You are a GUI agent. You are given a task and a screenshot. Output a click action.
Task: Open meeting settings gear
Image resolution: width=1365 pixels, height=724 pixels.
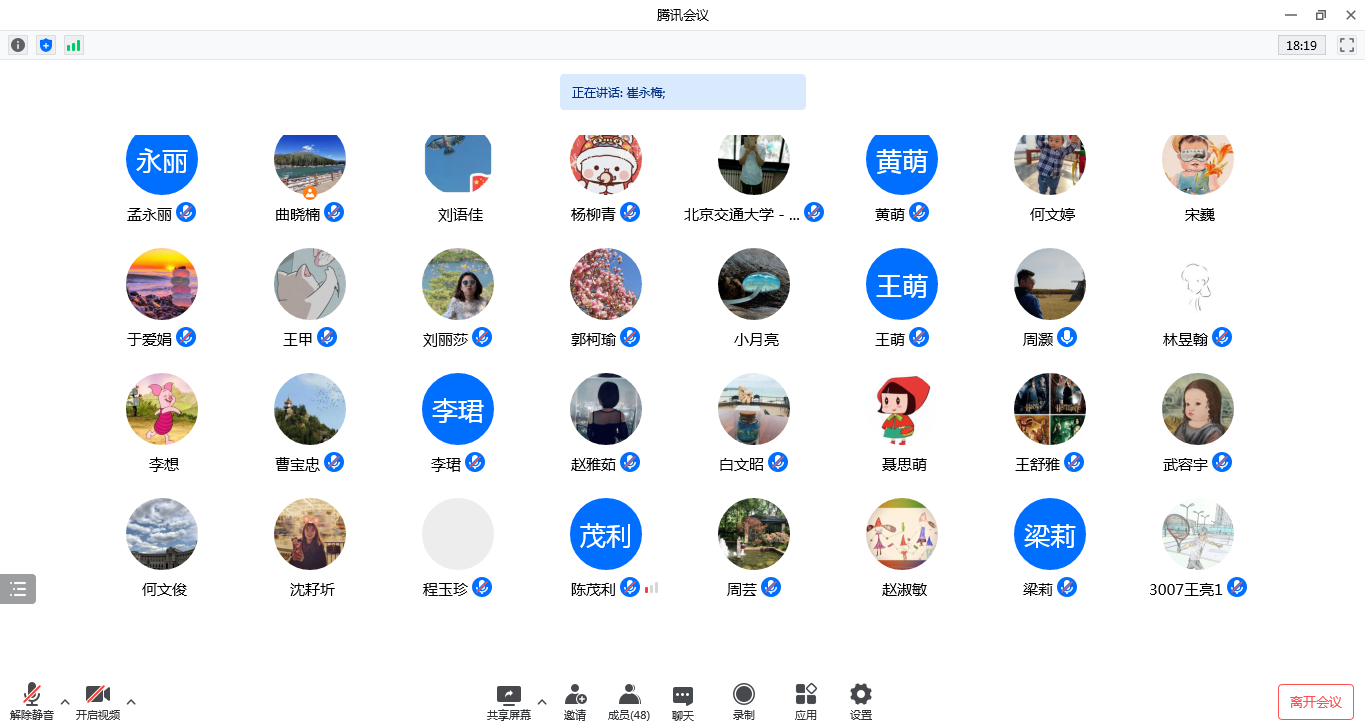pos(861,701)
